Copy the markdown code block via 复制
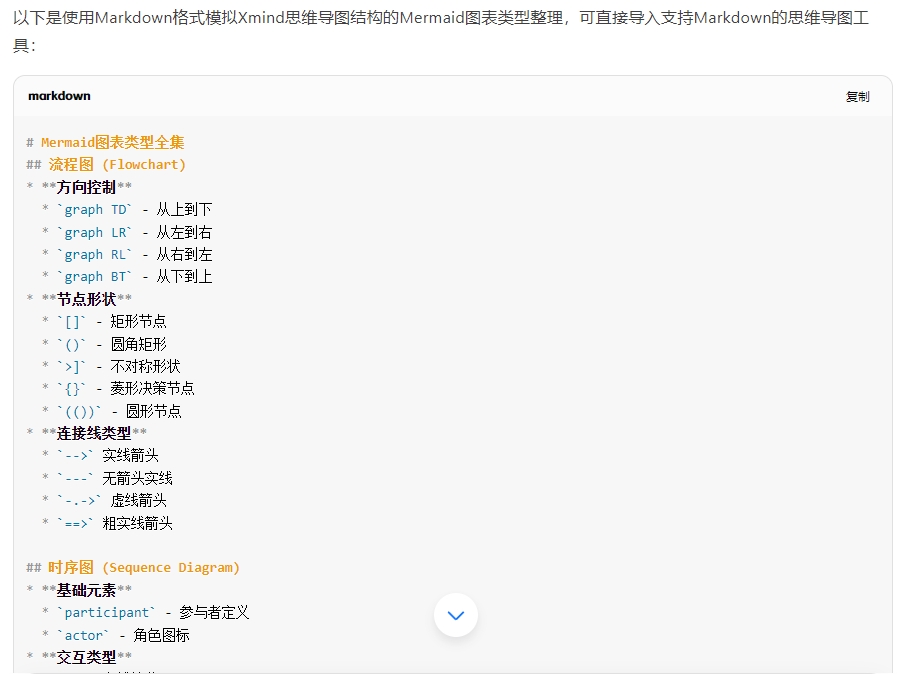The image size is (909, 674). click(857, 97)
